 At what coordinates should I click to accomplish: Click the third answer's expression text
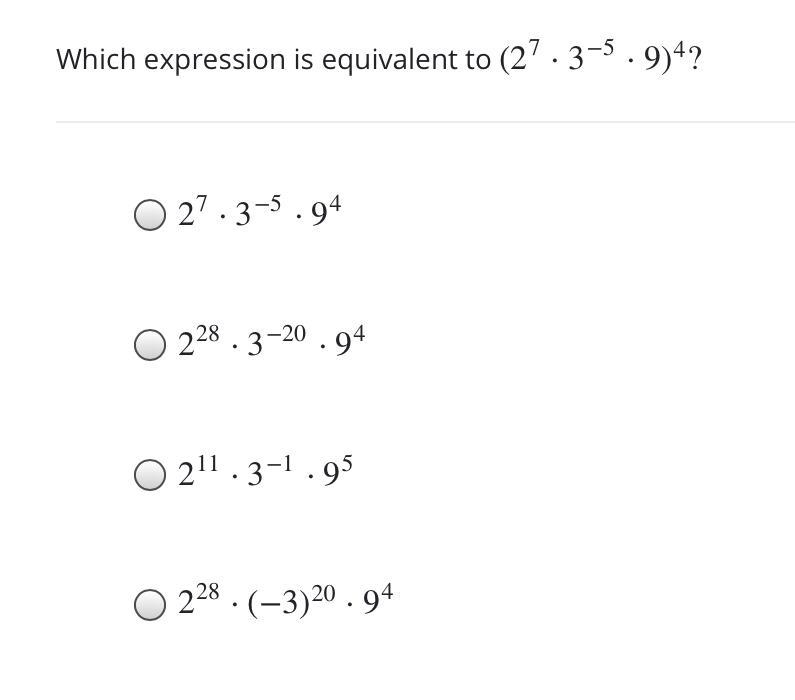[265, 473]
